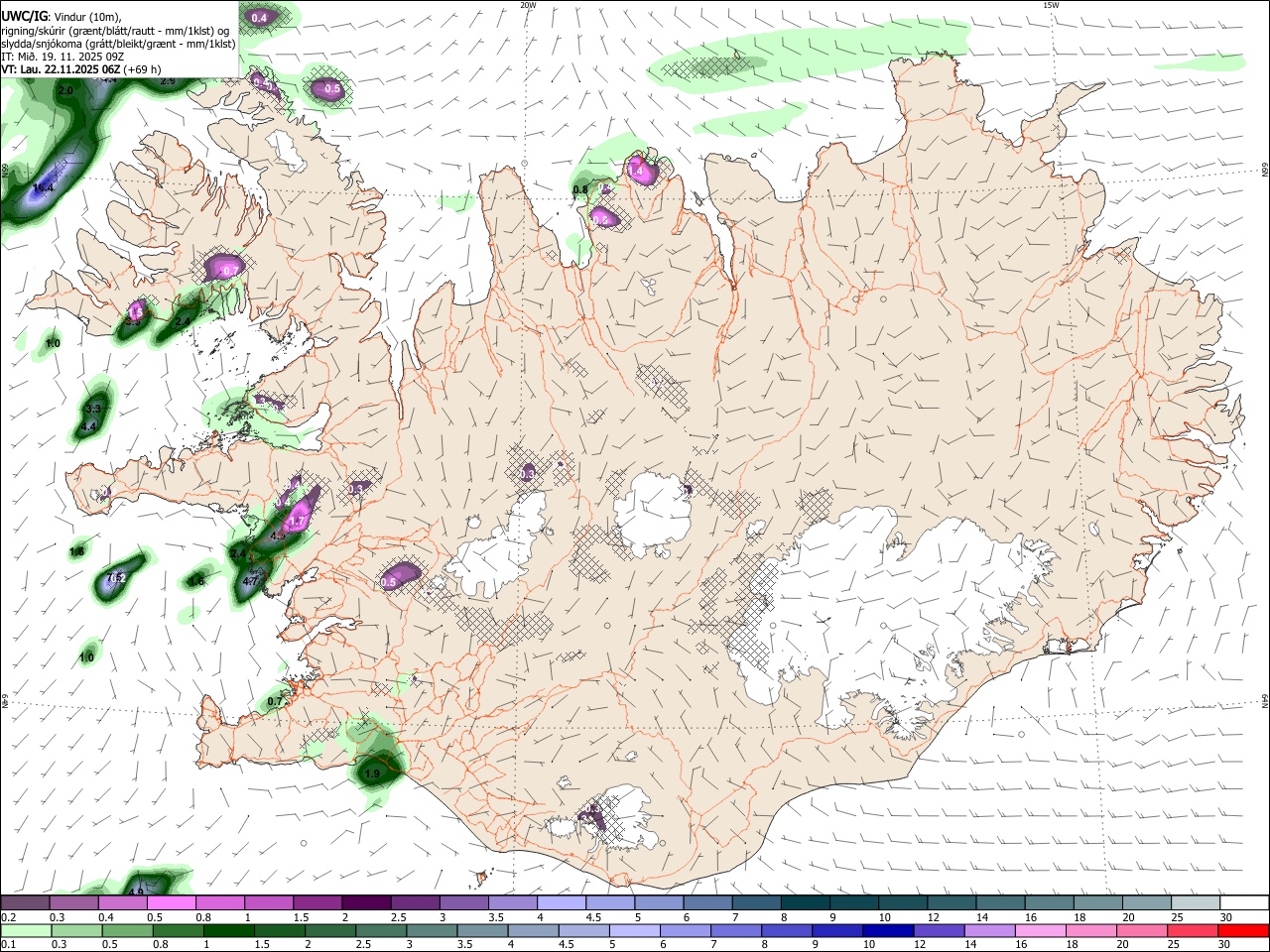1270x952 pixels.
Task: Click the 66N latitude label on the right edge
Action: tap(1265, 171)
